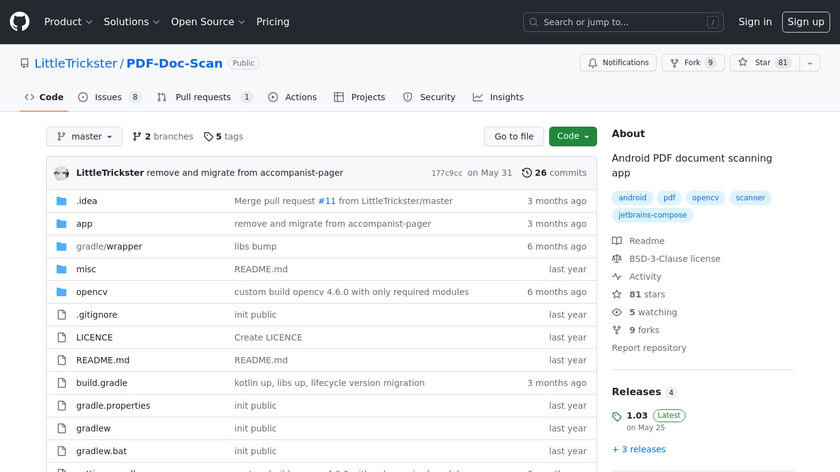Switch to the Issues tab
This screenshot has height=472, width=840.
click(109, 97)
